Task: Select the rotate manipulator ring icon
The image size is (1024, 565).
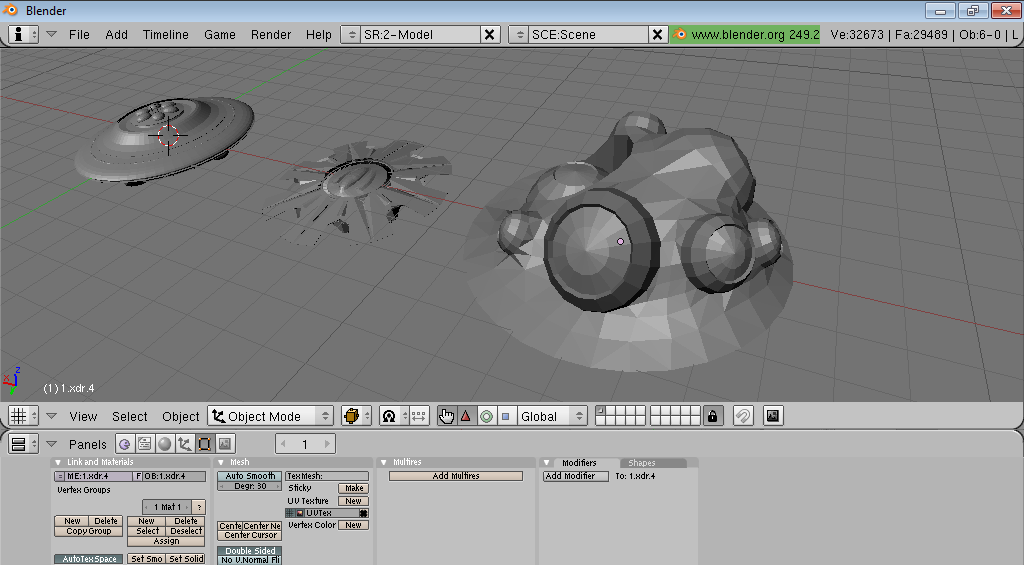Action: click(x=485, y=416)
